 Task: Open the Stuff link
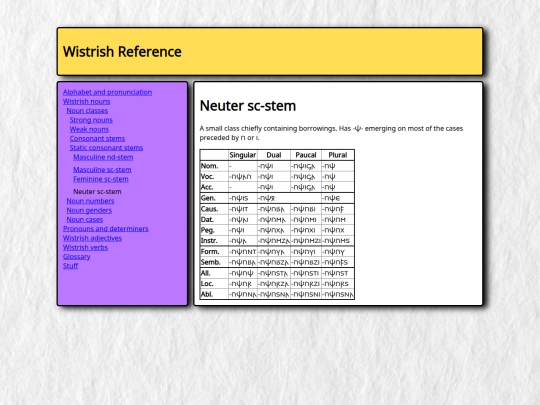tap(71, 266)
